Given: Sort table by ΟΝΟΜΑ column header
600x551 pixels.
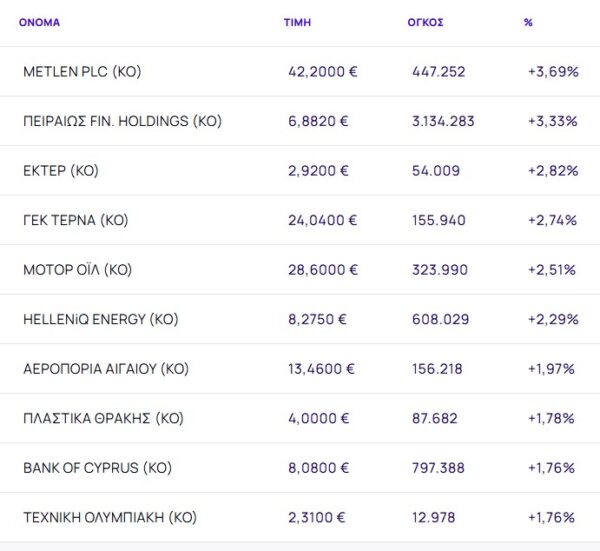Looking at the screenshot, I should click(x=40, y=22).
